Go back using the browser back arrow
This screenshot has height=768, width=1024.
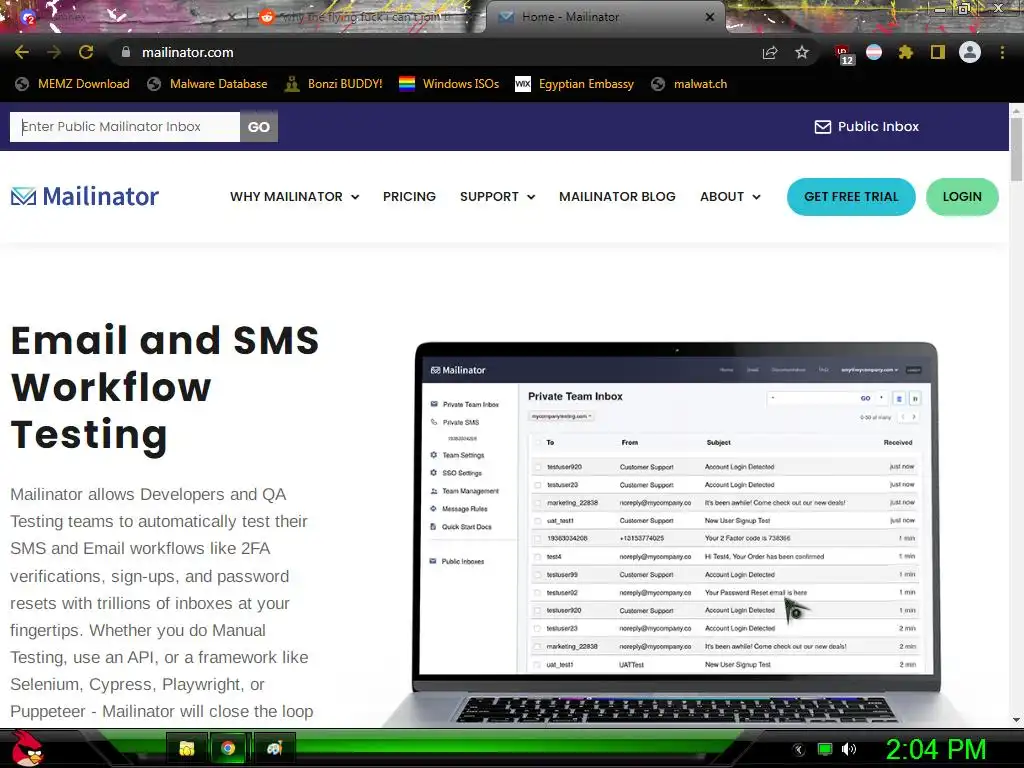click(22, 52)
